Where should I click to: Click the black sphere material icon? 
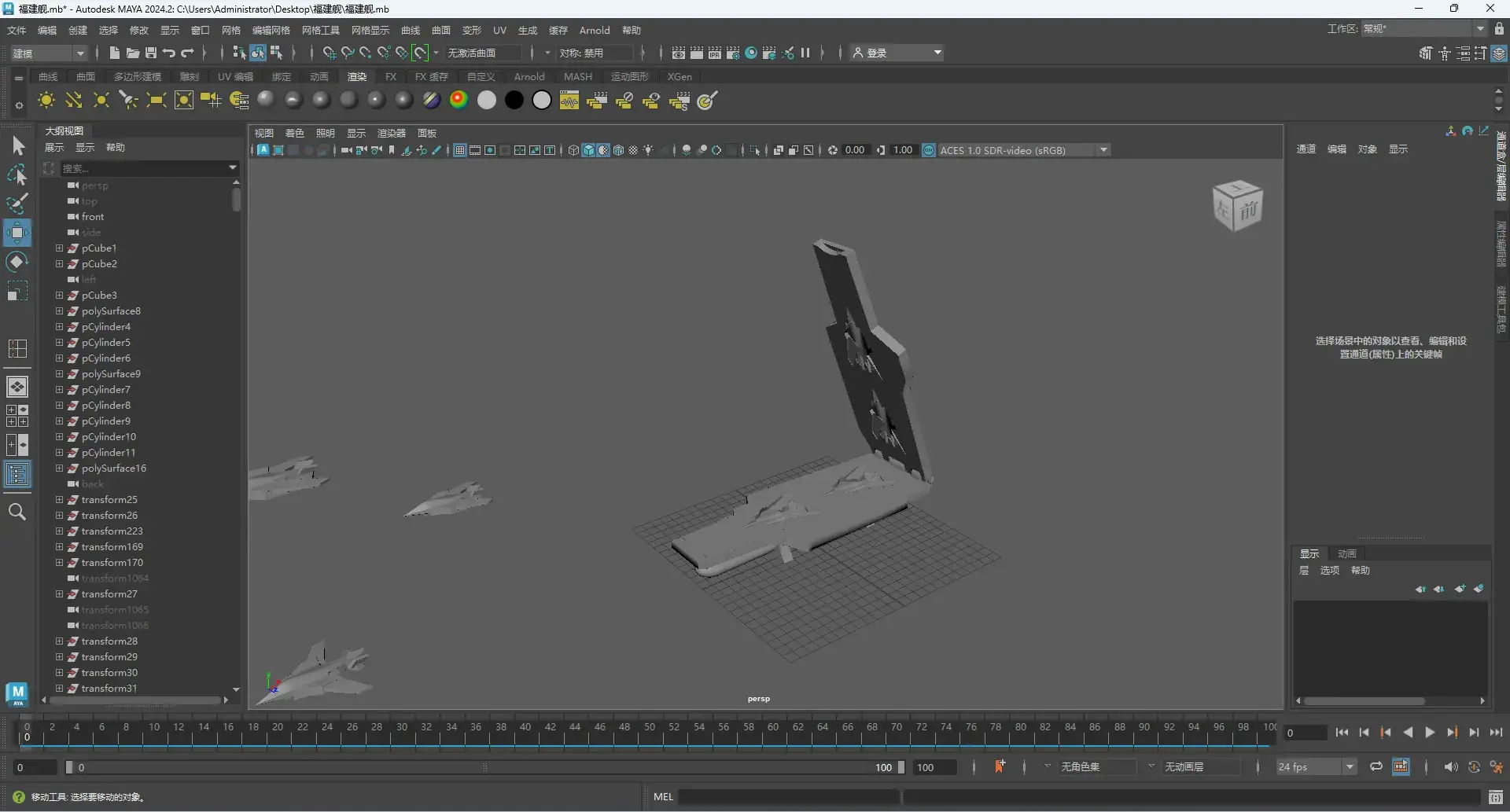(514, 100)
